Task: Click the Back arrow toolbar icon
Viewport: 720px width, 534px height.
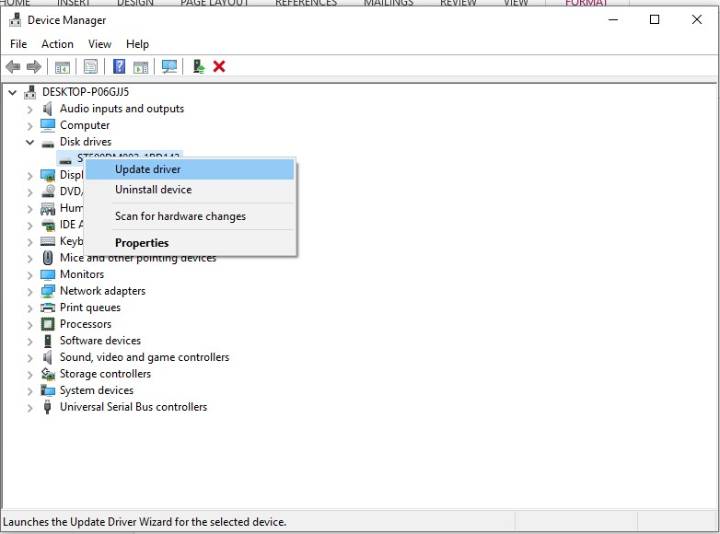Action: (13, 67)
